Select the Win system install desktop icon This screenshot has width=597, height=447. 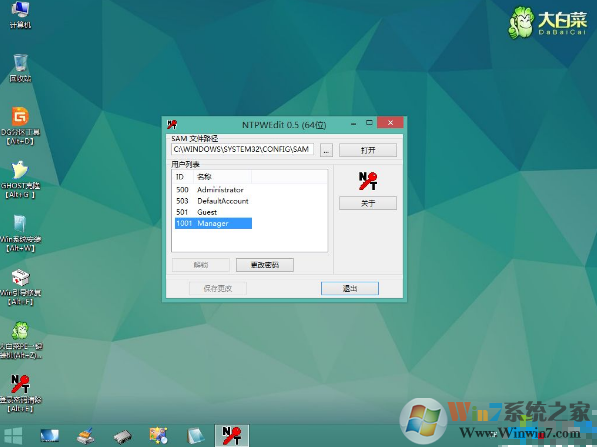20,233
